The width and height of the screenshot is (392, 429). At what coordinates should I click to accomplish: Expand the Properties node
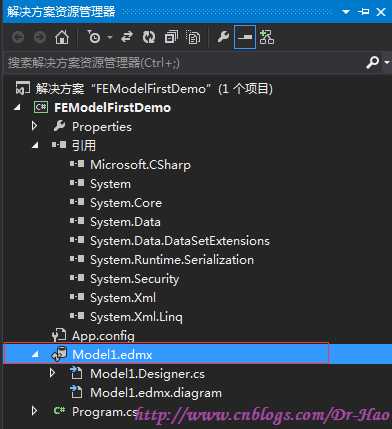point(35,126)
